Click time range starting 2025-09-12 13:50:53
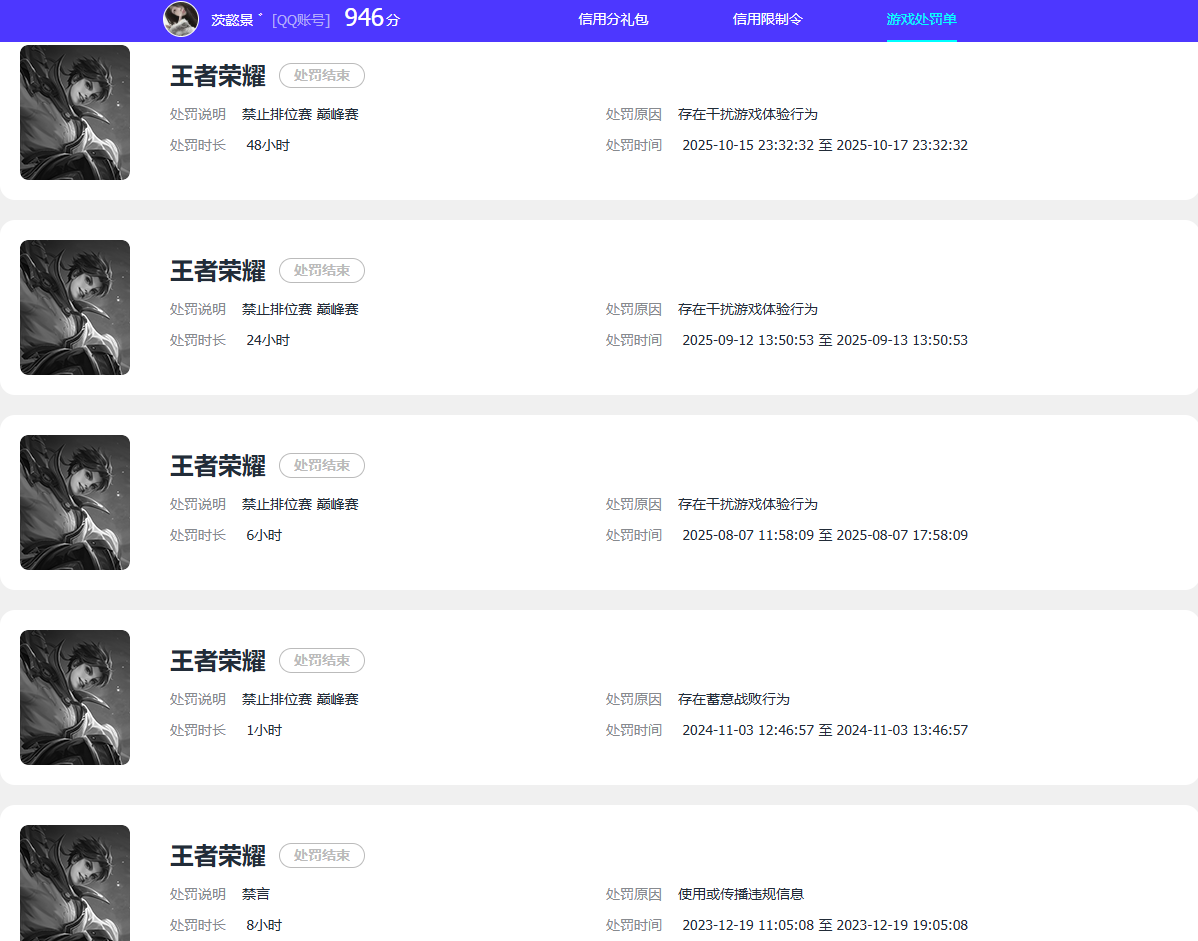 pyautogui.click(x=825, y=340)
